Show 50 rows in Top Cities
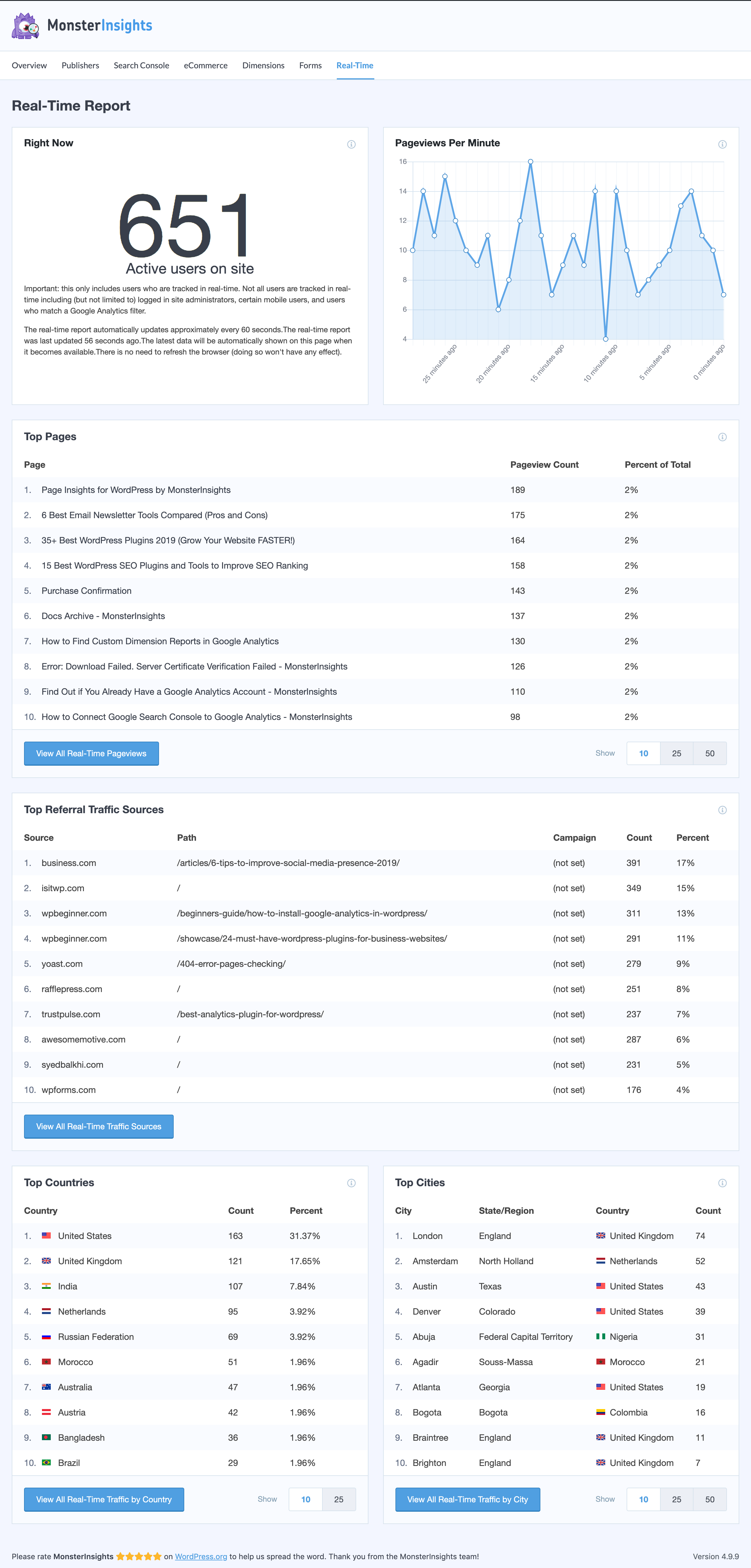751x1568 pixels. tap(710, 1499)
